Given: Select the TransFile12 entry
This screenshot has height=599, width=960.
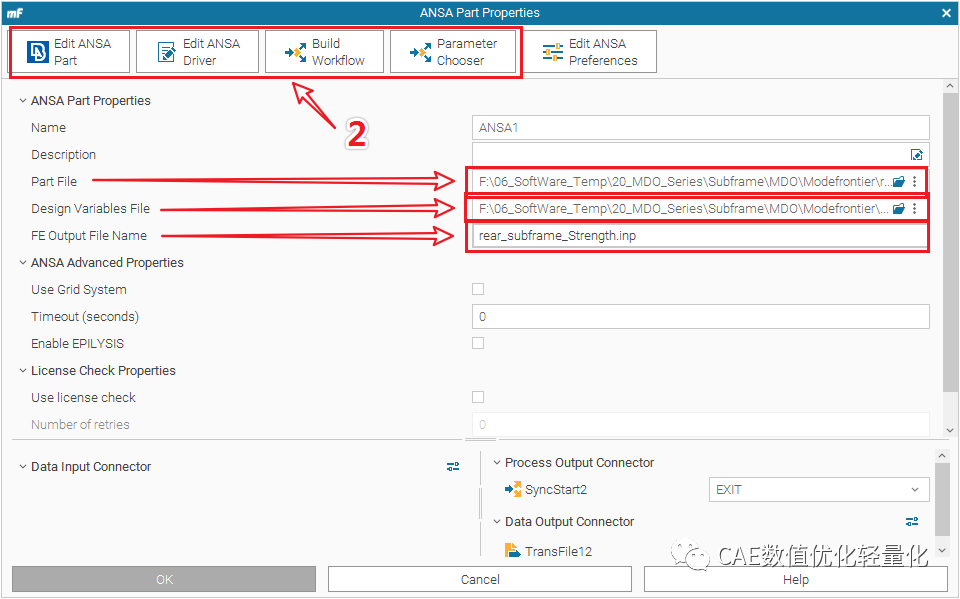Looking at the screenshot, I should [548, 551].
